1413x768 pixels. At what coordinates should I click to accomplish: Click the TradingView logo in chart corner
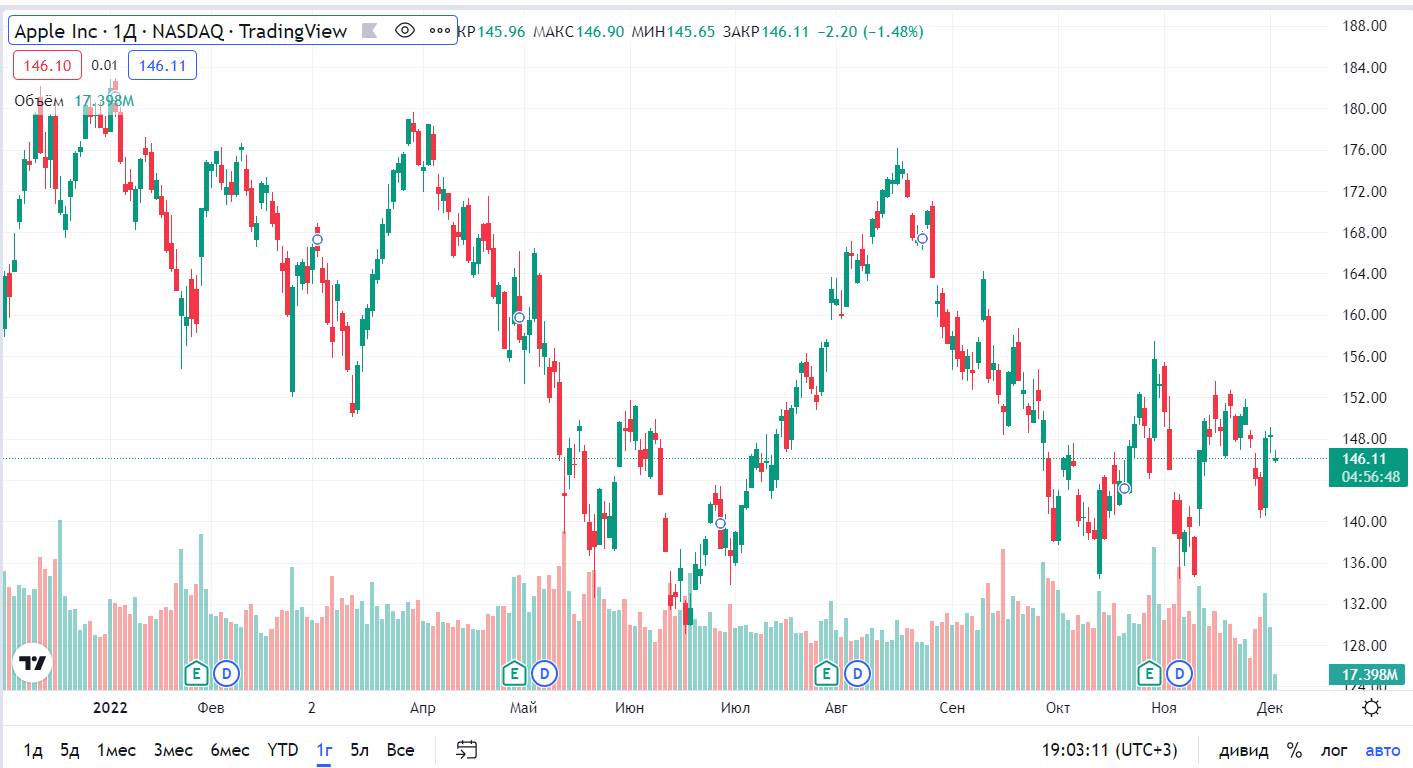pos(32,663)
